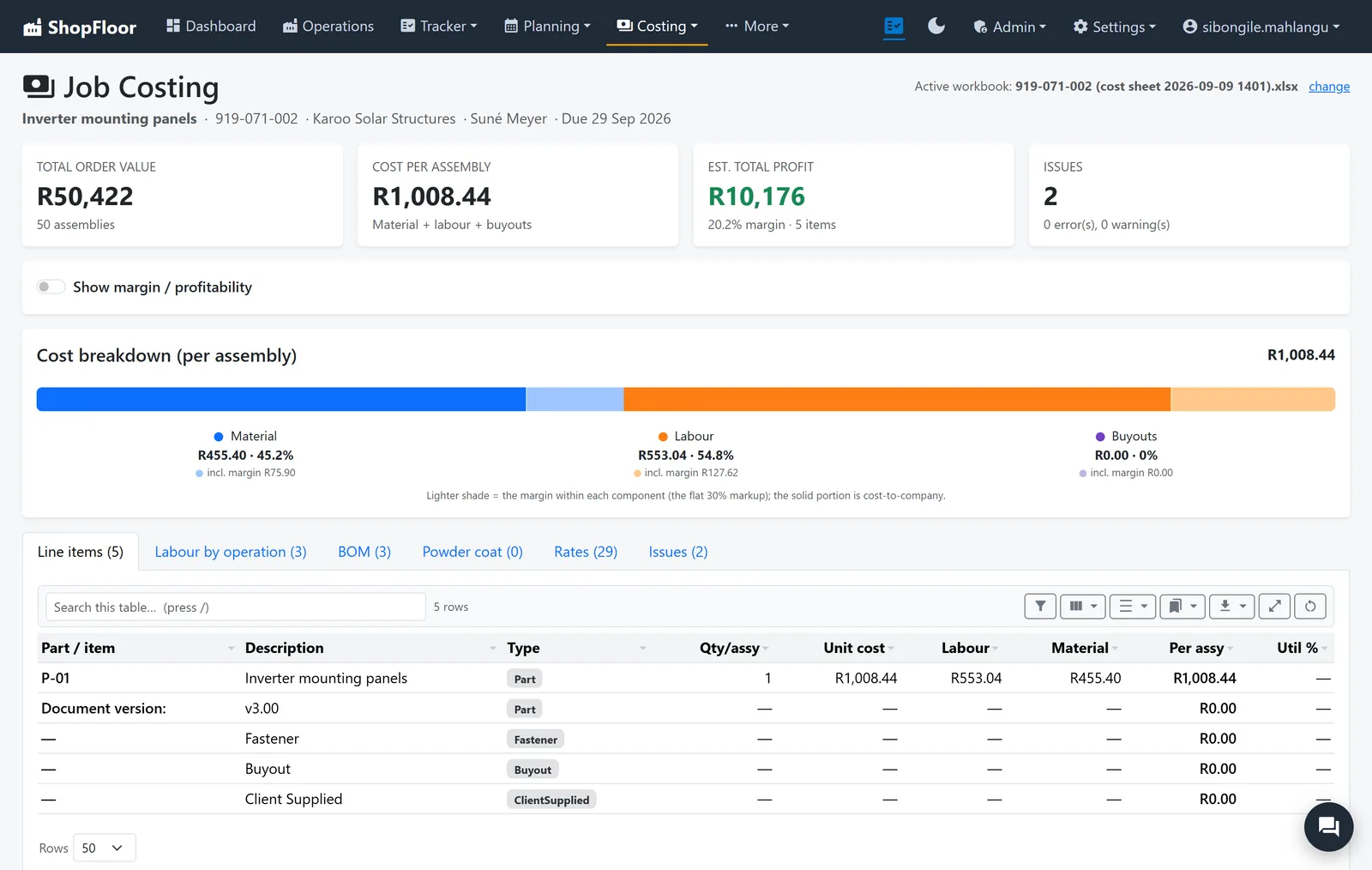This screenshot has width=1372, height=870.
Task: Open the columns visibility dropdown
Action: click(x=1082, y=607)
